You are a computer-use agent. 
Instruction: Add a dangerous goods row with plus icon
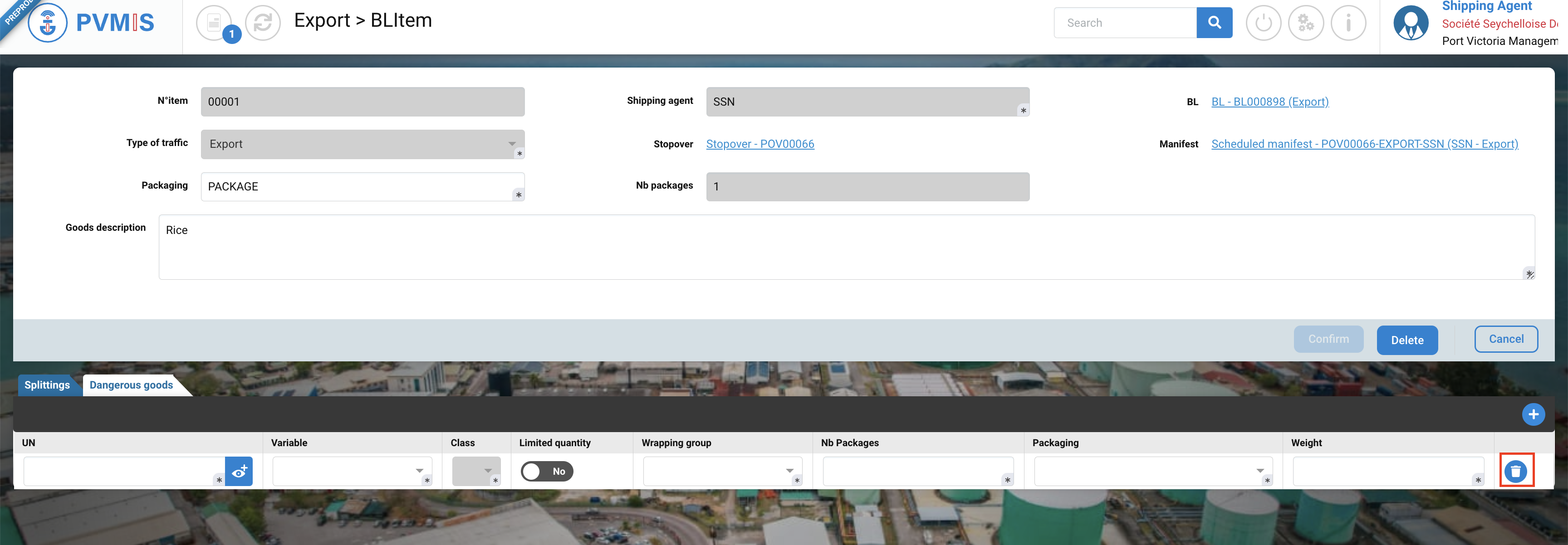[1533, 415]
